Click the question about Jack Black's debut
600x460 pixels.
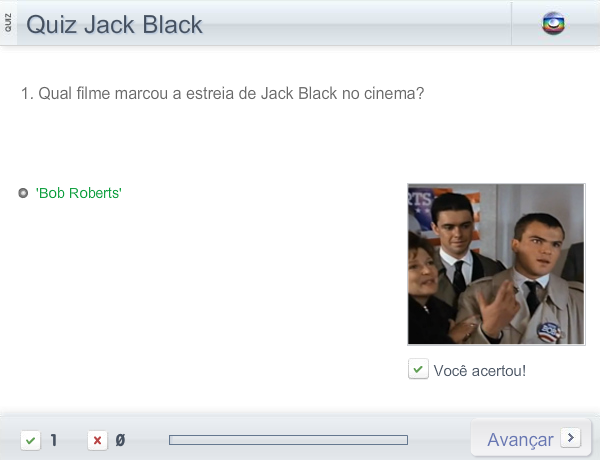[223, 93]
